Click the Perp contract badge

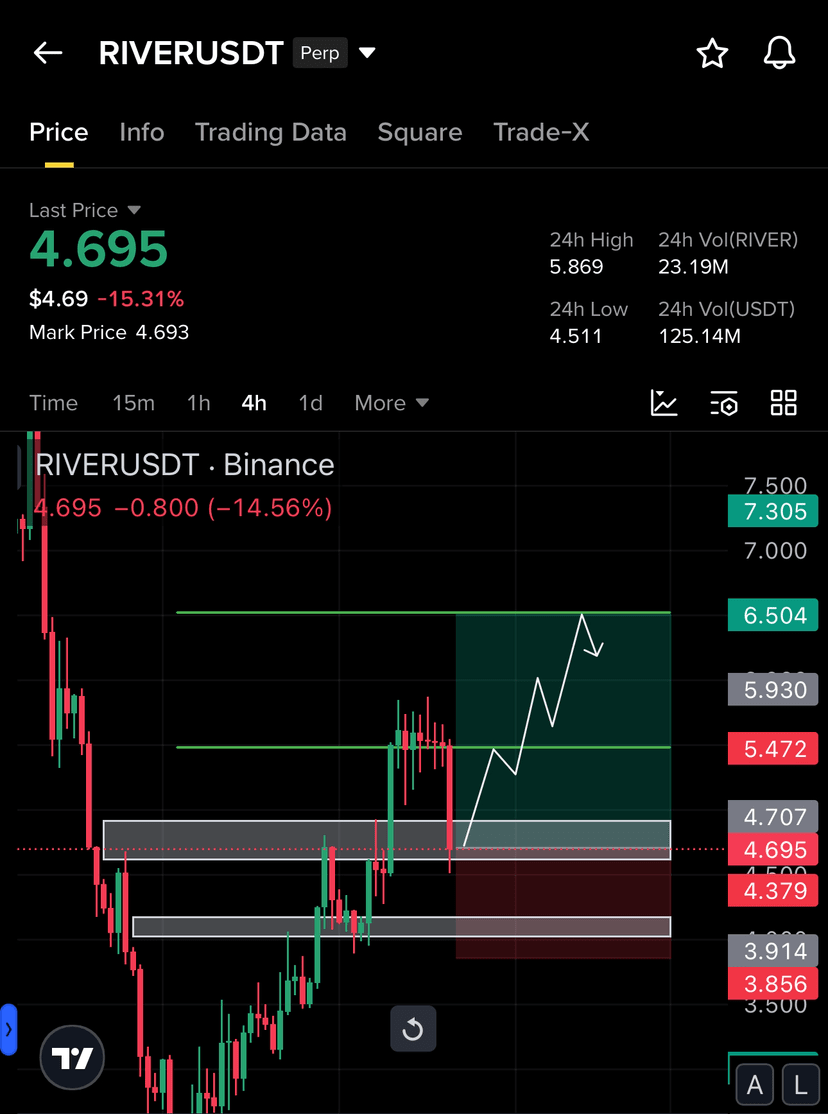(x=320, y=53)
